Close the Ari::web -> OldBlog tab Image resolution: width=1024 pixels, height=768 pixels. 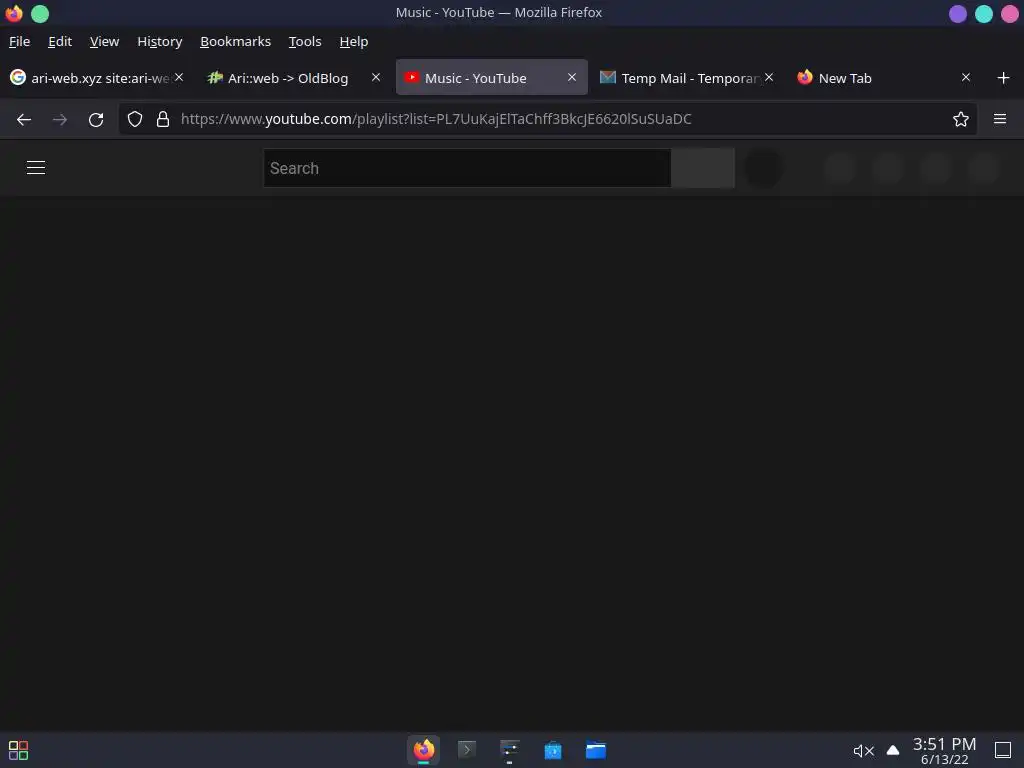click(x=376, y=77)
